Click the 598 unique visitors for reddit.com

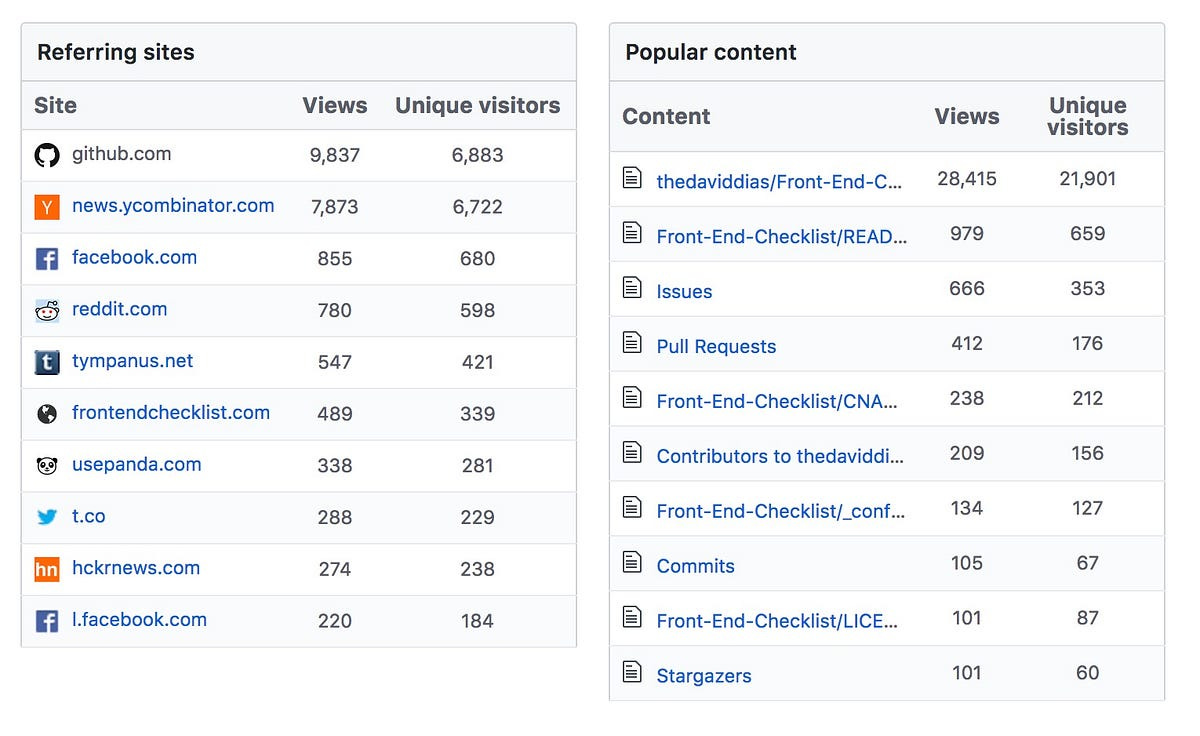click(477, 311)
